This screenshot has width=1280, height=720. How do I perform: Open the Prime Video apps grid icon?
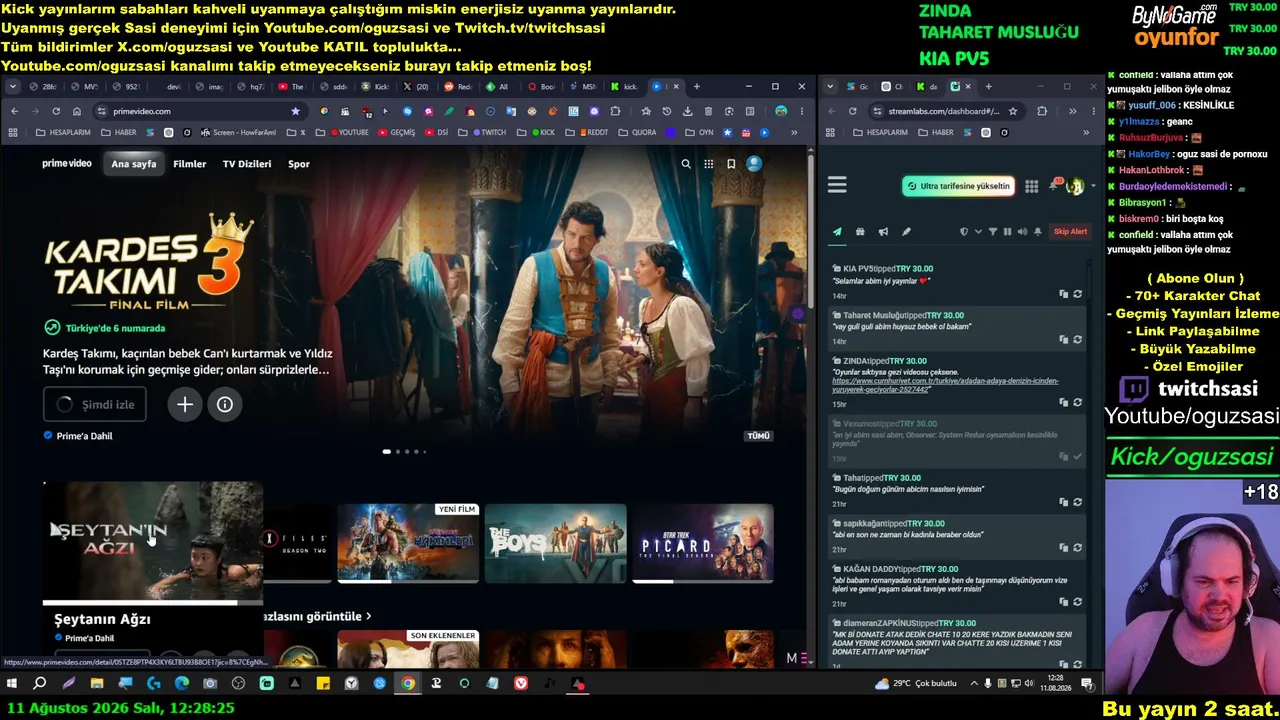point(709,164)
